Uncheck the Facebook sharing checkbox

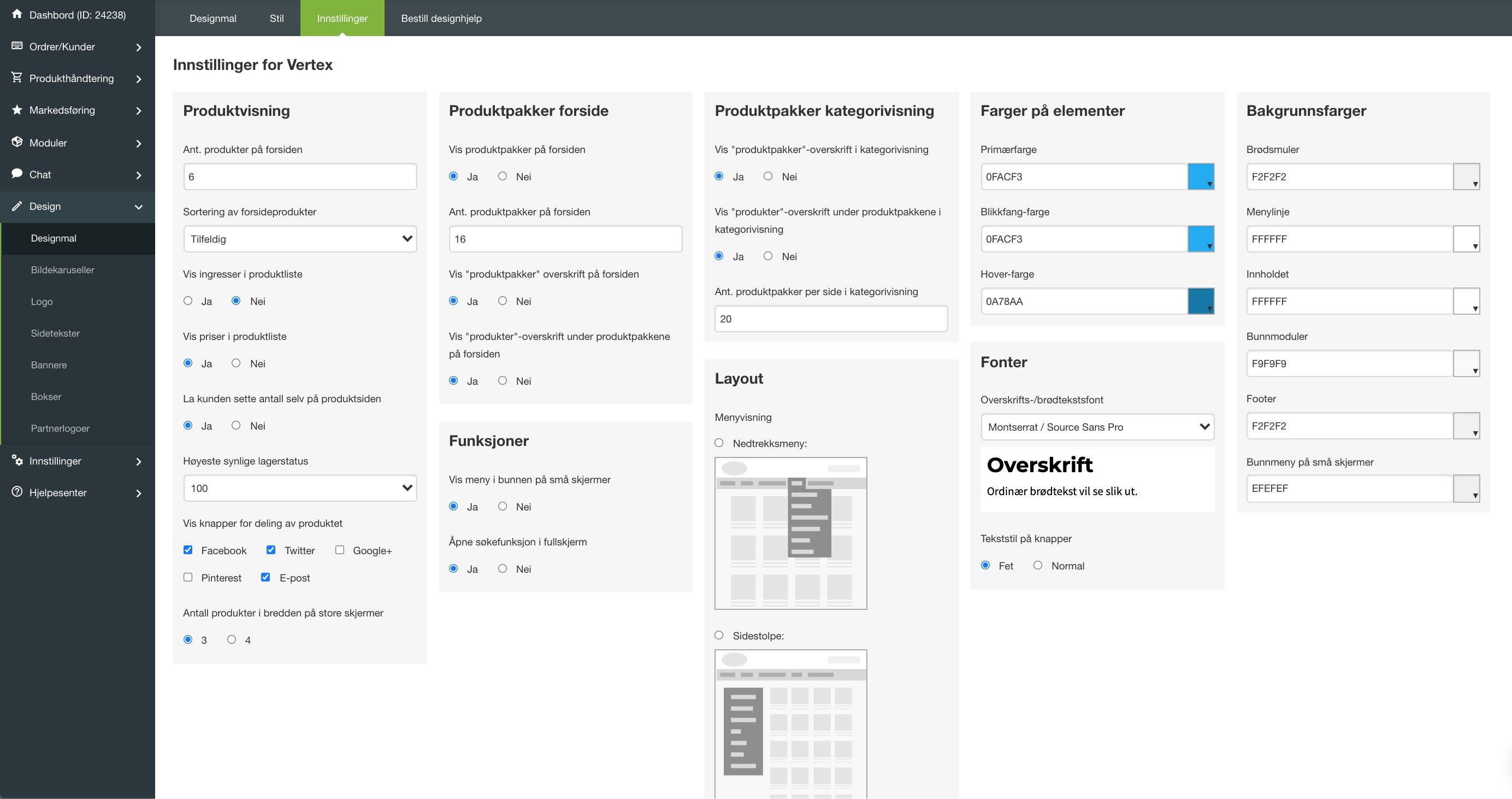(x=188, y=549)
